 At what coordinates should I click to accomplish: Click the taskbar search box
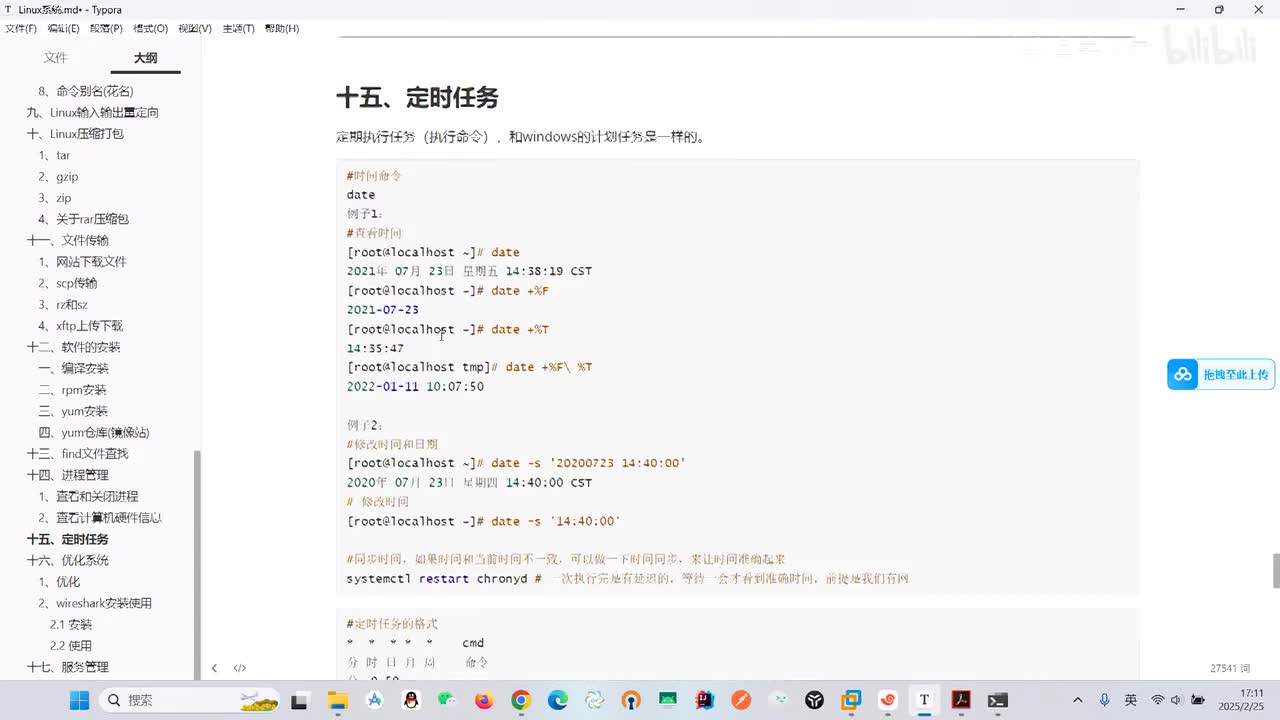[x=190, y=700]
